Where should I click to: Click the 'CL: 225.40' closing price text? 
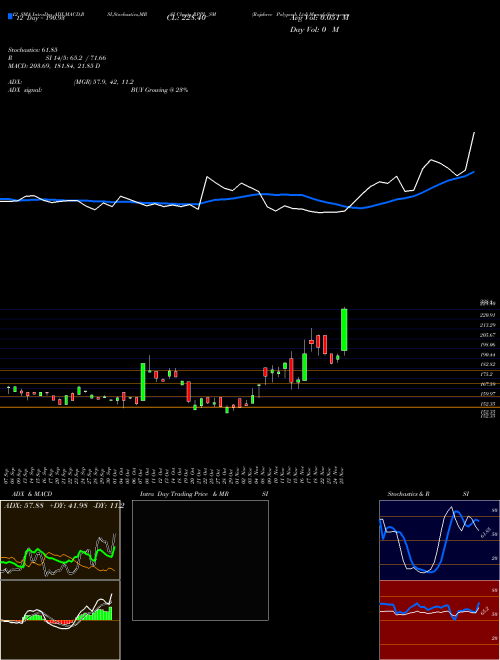coord(186,18)
